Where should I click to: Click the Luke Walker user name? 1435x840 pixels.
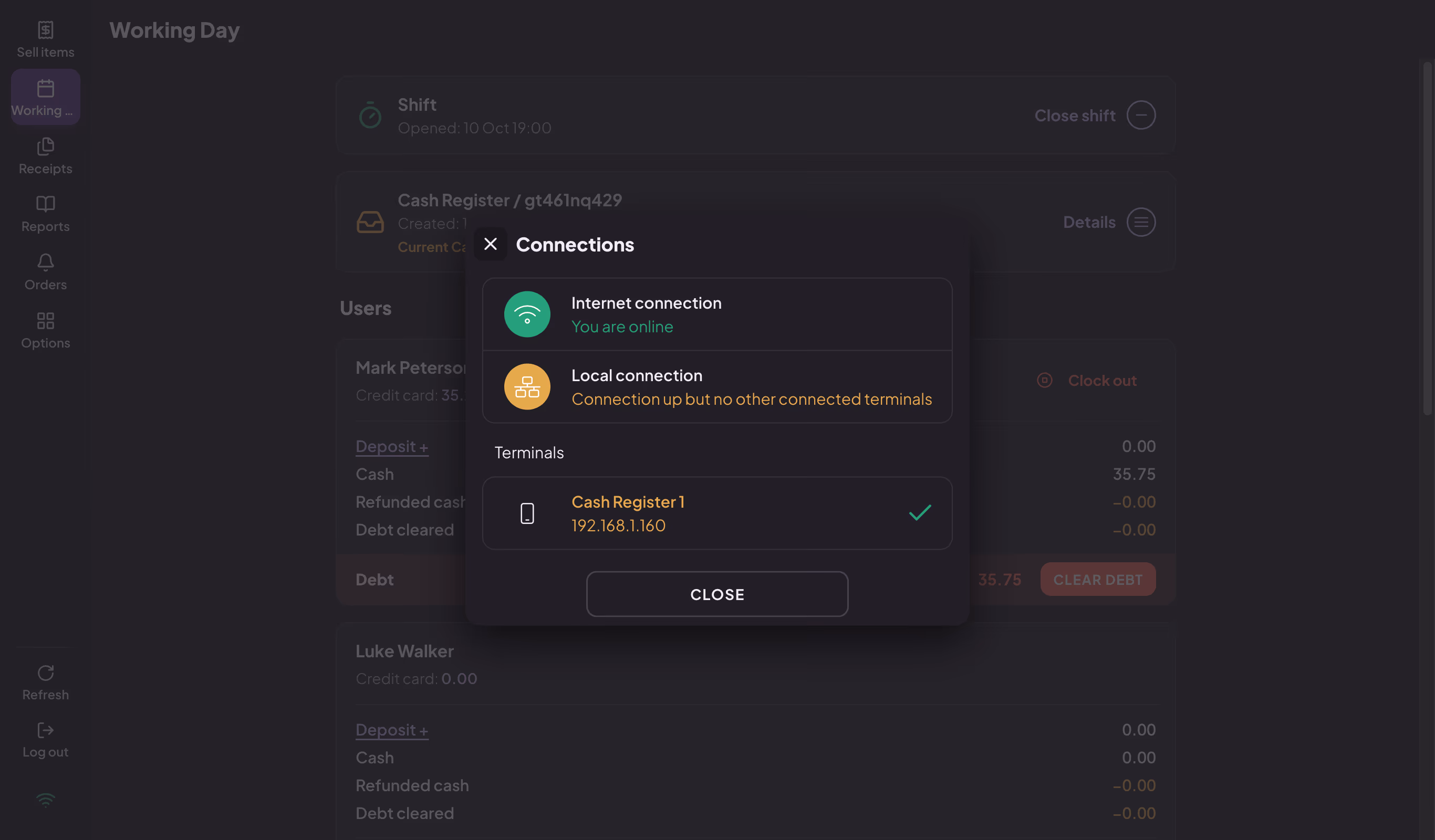coord(404,651)
